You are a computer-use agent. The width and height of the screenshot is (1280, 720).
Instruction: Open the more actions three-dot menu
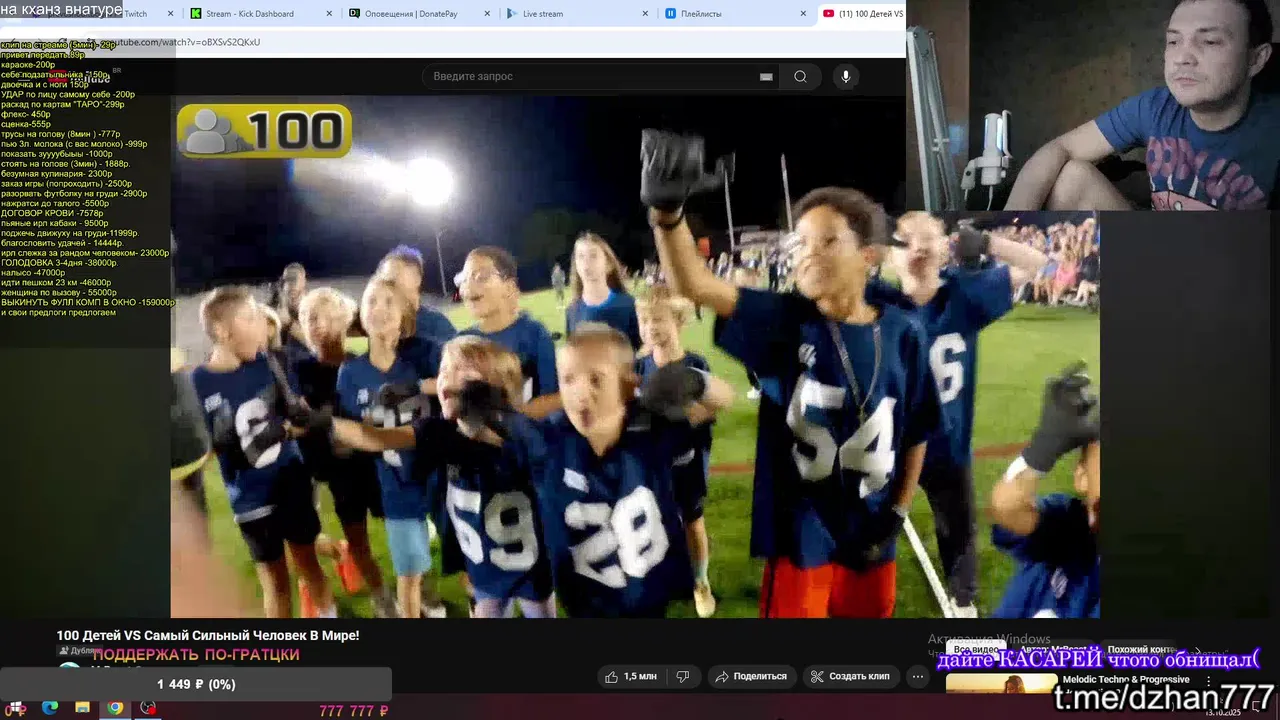point(918,676)
